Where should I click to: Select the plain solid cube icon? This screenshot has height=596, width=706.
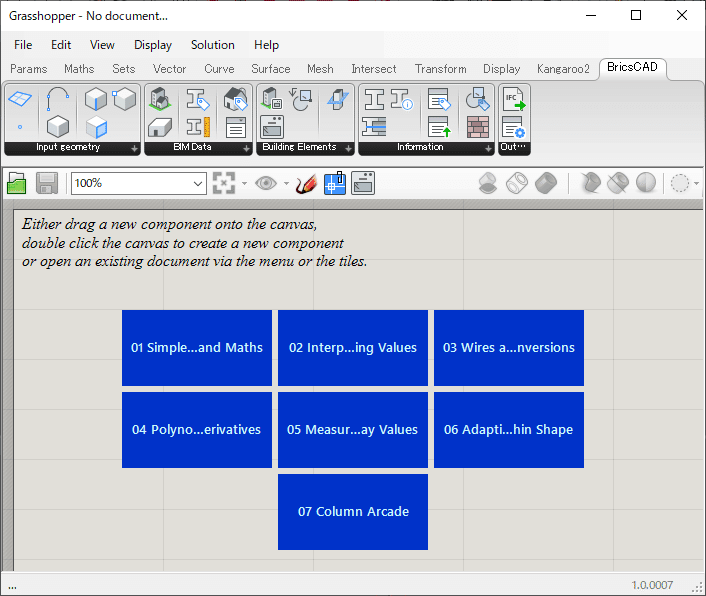(58, 126)
